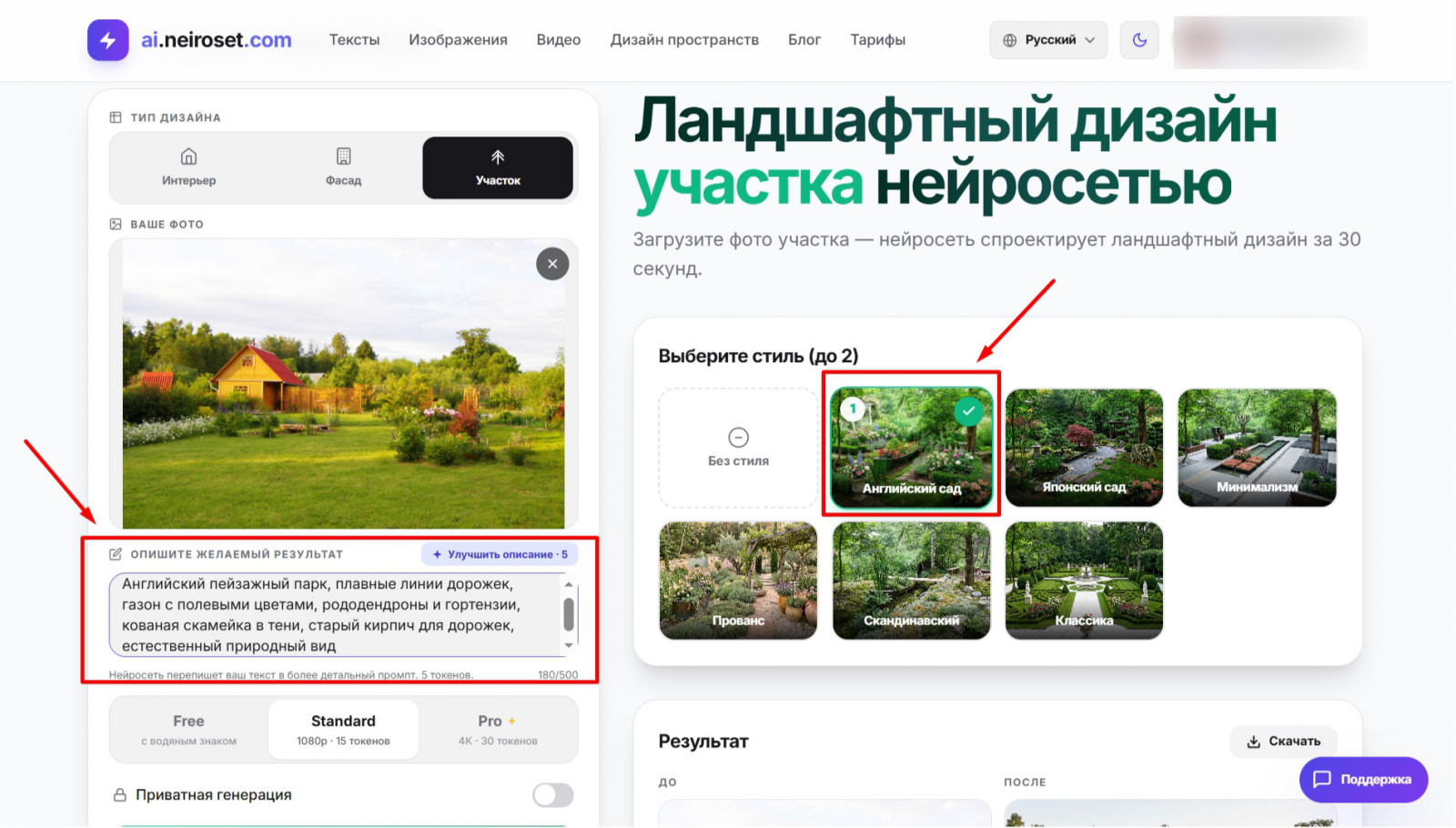The width and height of the screenshot is (1456, 828).
Task: Select the Фасад building icon design type
Action: click(x=343, y=167)
